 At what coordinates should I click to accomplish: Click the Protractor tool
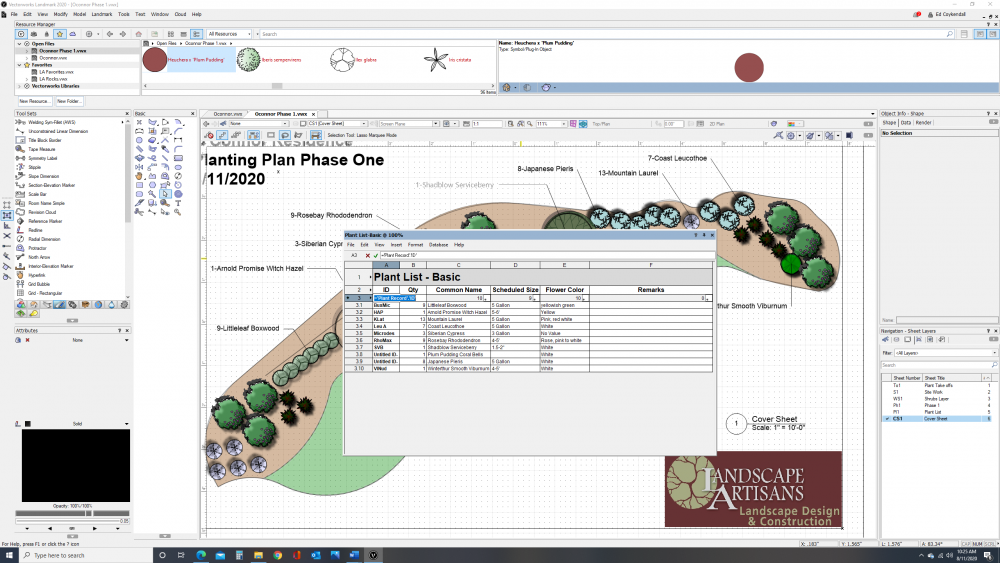pos(39,248)
